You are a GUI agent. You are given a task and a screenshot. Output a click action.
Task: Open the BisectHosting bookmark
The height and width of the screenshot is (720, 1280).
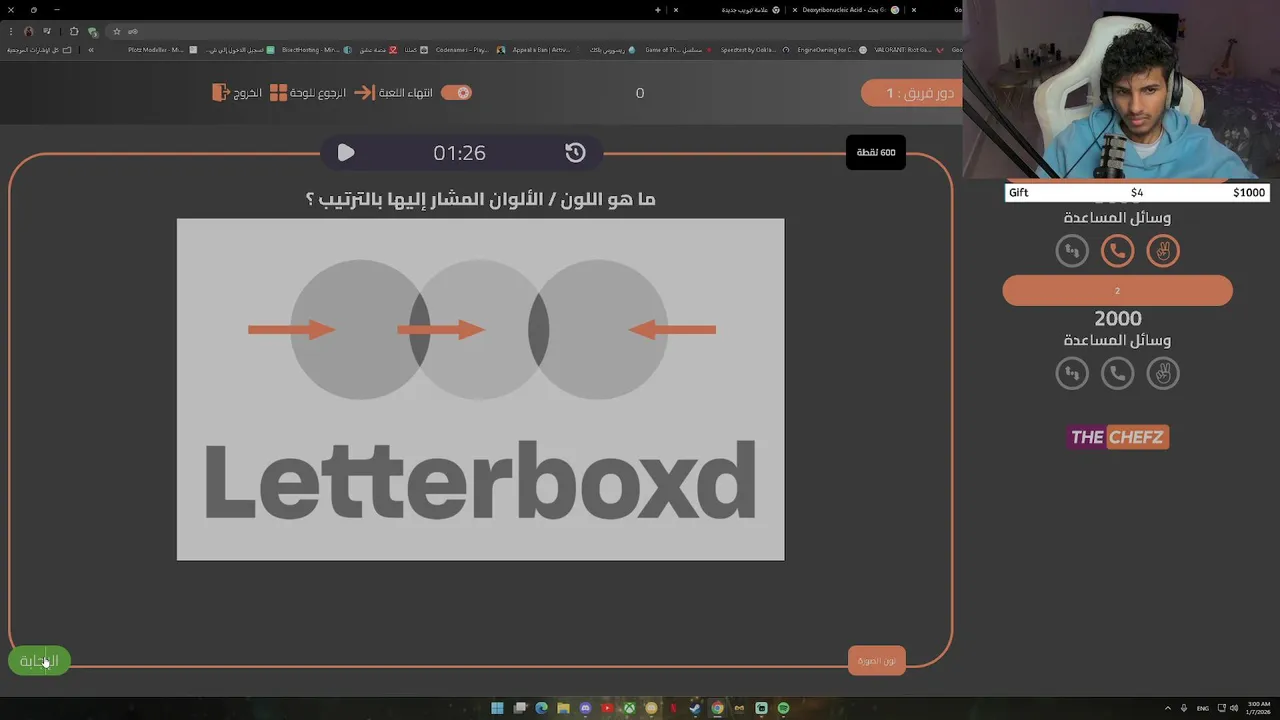316,50
